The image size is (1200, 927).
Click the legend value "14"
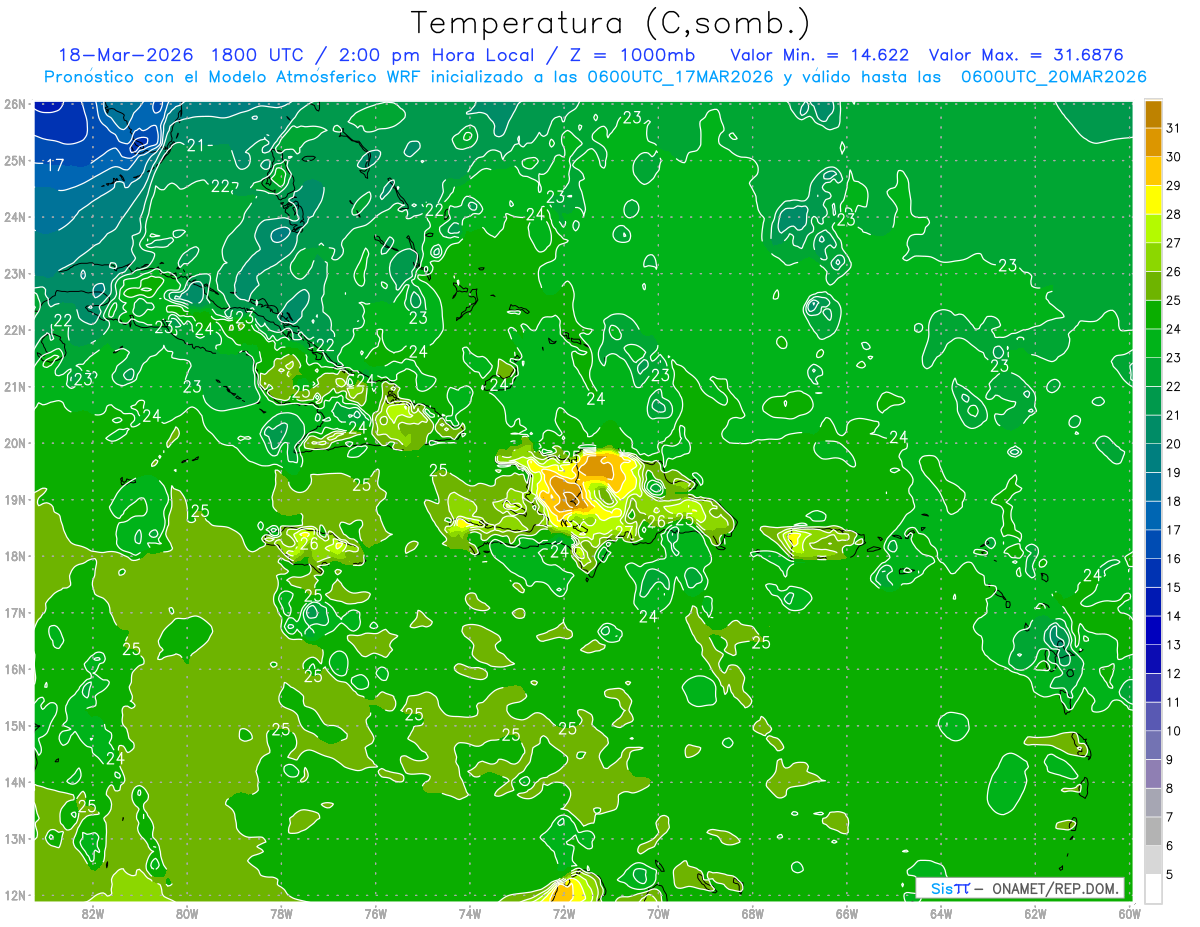(1174, 616)
